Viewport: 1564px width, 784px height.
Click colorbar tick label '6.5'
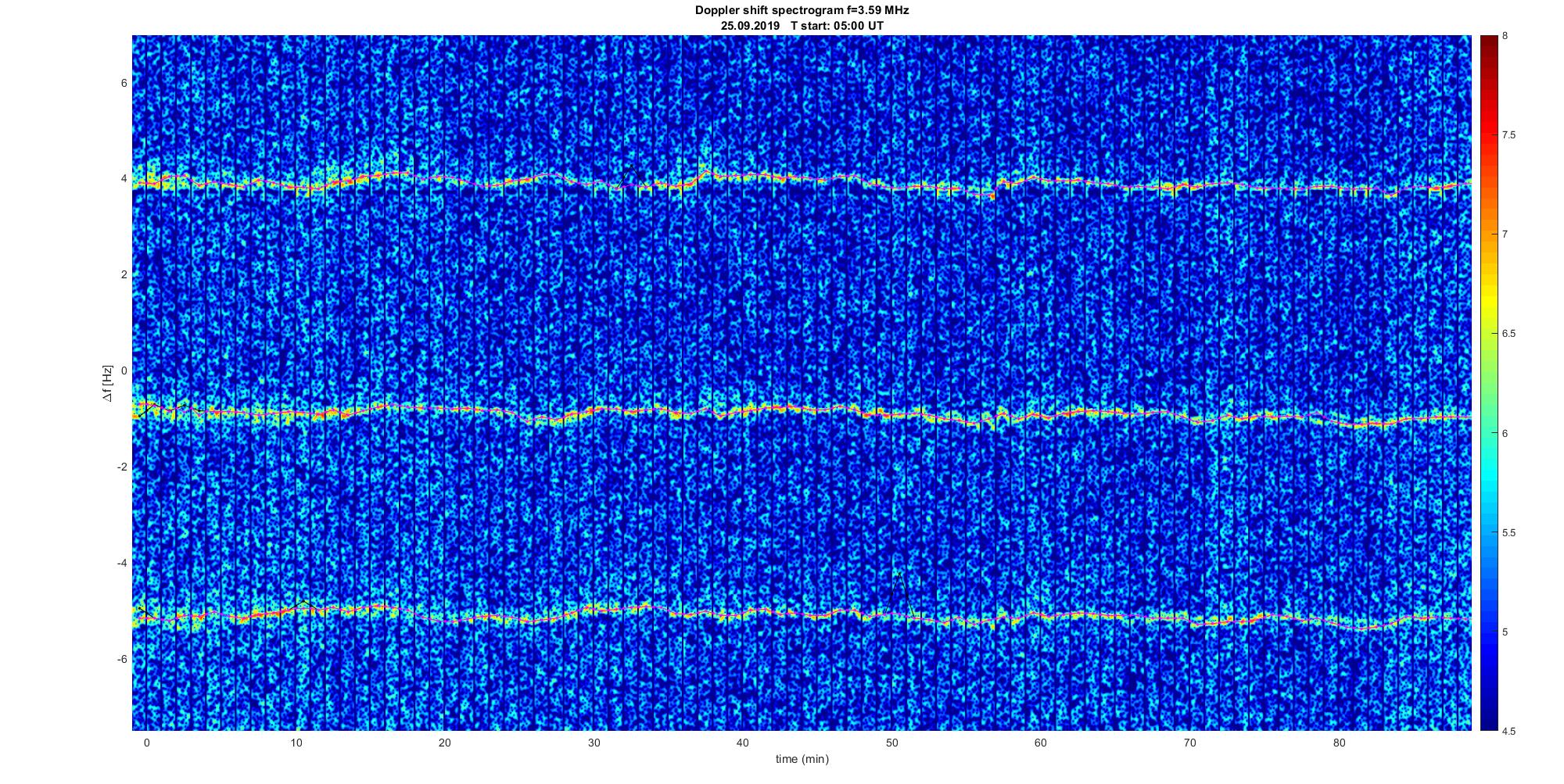pyautogui.click(x=1509, y=334)
